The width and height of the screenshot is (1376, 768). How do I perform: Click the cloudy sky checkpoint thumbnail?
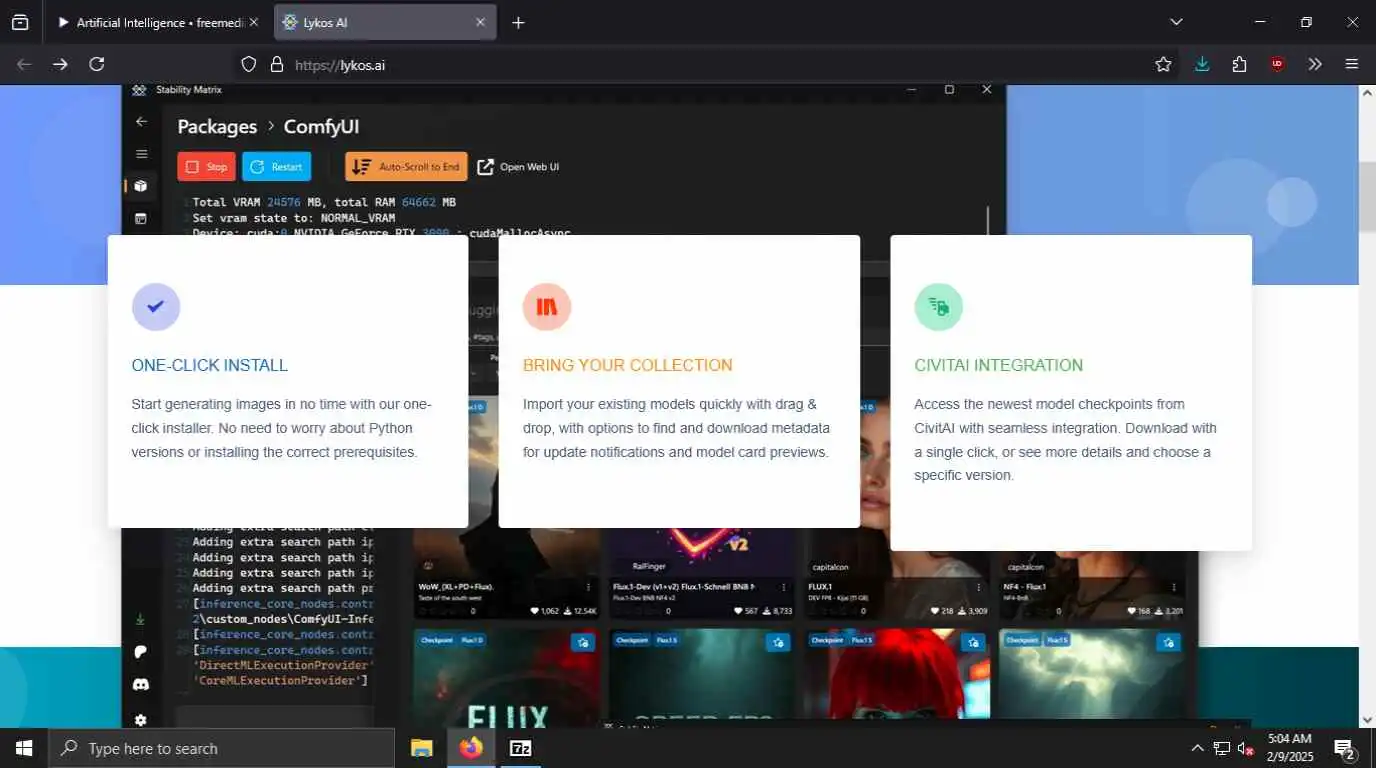pos(1091,678)
